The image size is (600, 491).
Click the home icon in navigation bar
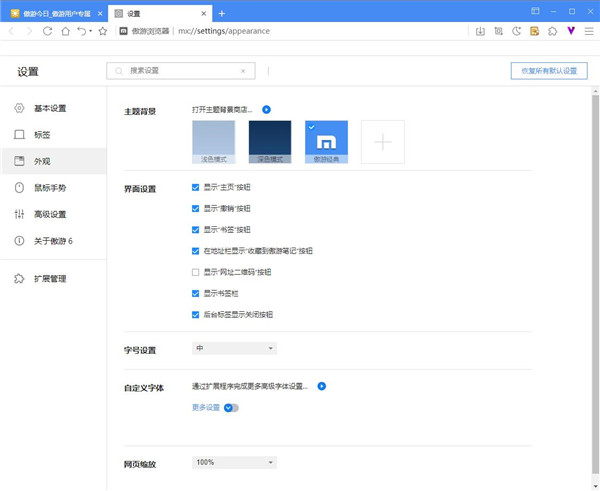(65, 31)
